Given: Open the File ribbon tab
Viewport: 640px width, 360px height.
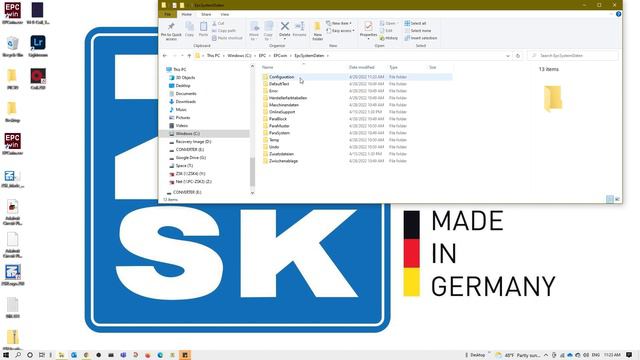Looking at the screenshot, I should tap(167, 14).
